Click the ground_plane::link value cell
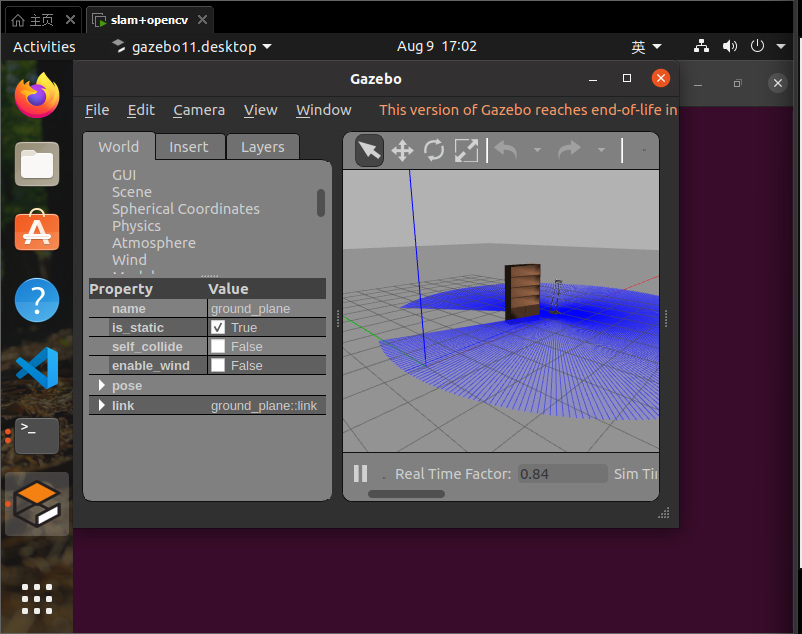 pyautogui.click(x=266, y=405)
